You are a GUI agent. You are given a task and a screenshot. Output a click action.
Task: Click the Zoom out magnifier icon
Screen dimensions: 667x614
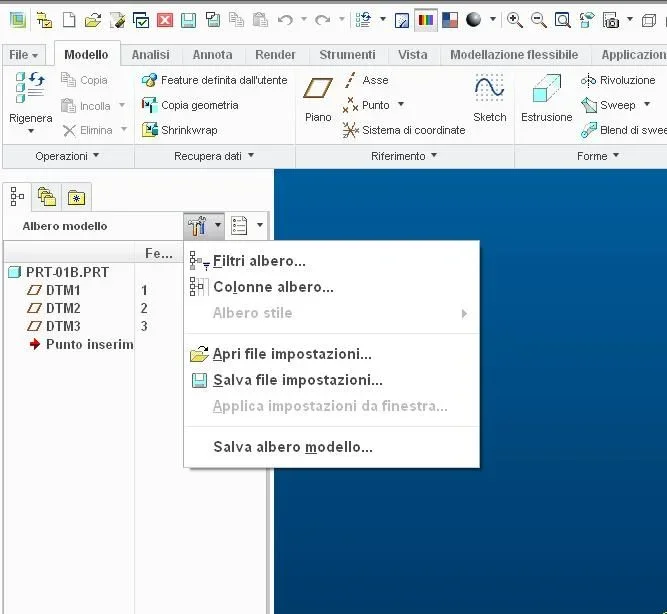[x=539, y=20]
